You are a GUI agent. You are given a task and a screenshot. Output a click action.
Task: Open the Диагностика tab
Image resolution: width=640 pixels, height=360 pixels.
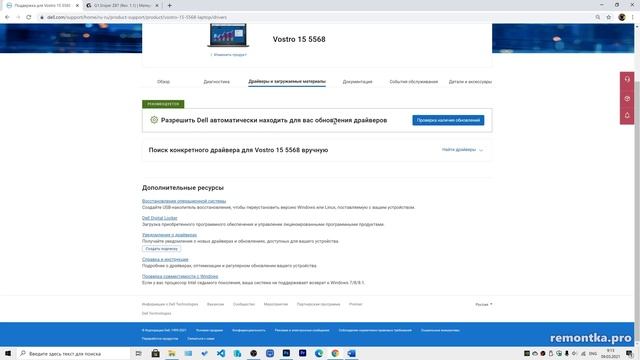[216, 82]
